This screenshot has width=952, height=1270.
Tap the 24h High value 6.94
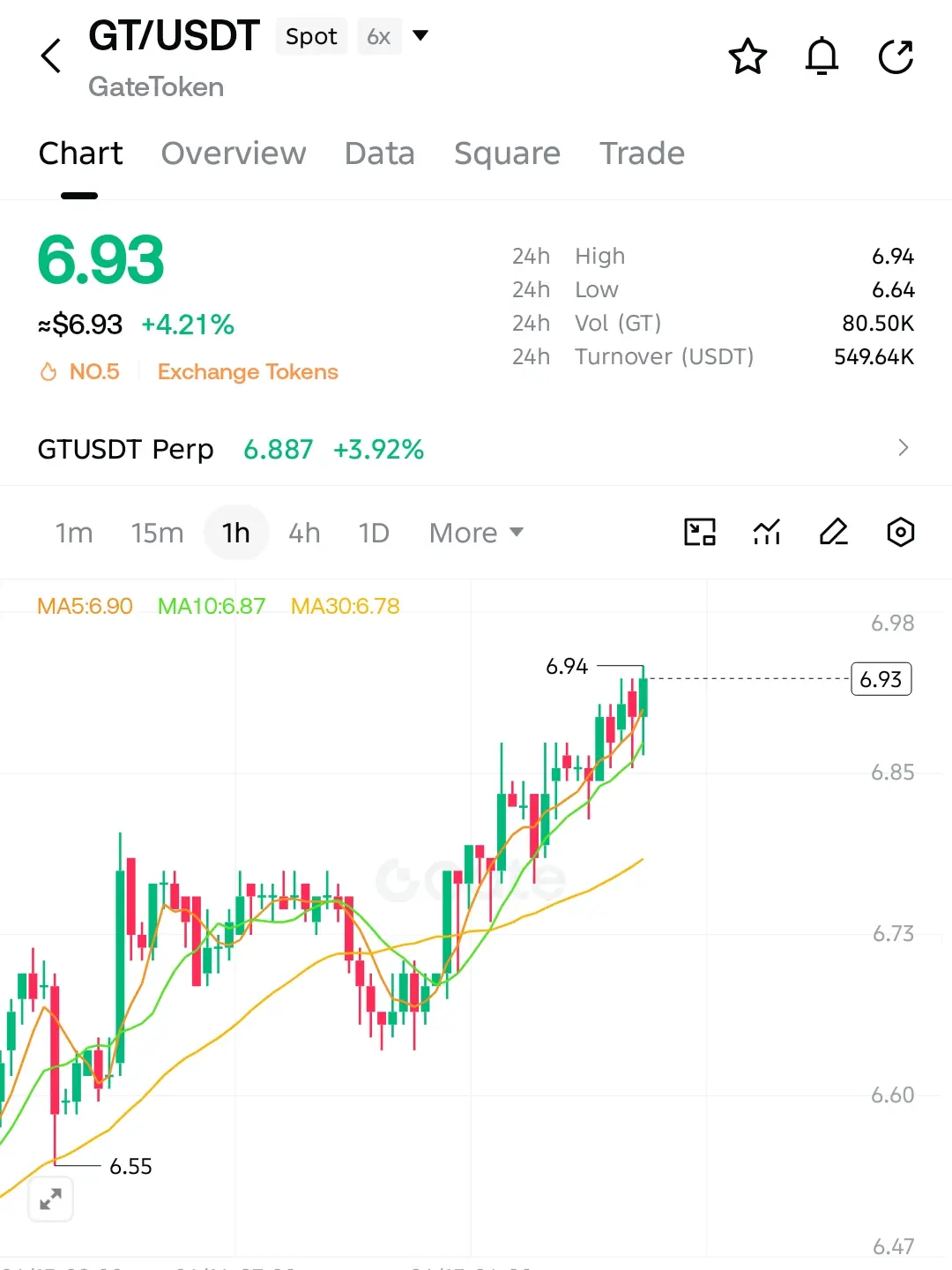pyautogui.click(x=893, y=257)
